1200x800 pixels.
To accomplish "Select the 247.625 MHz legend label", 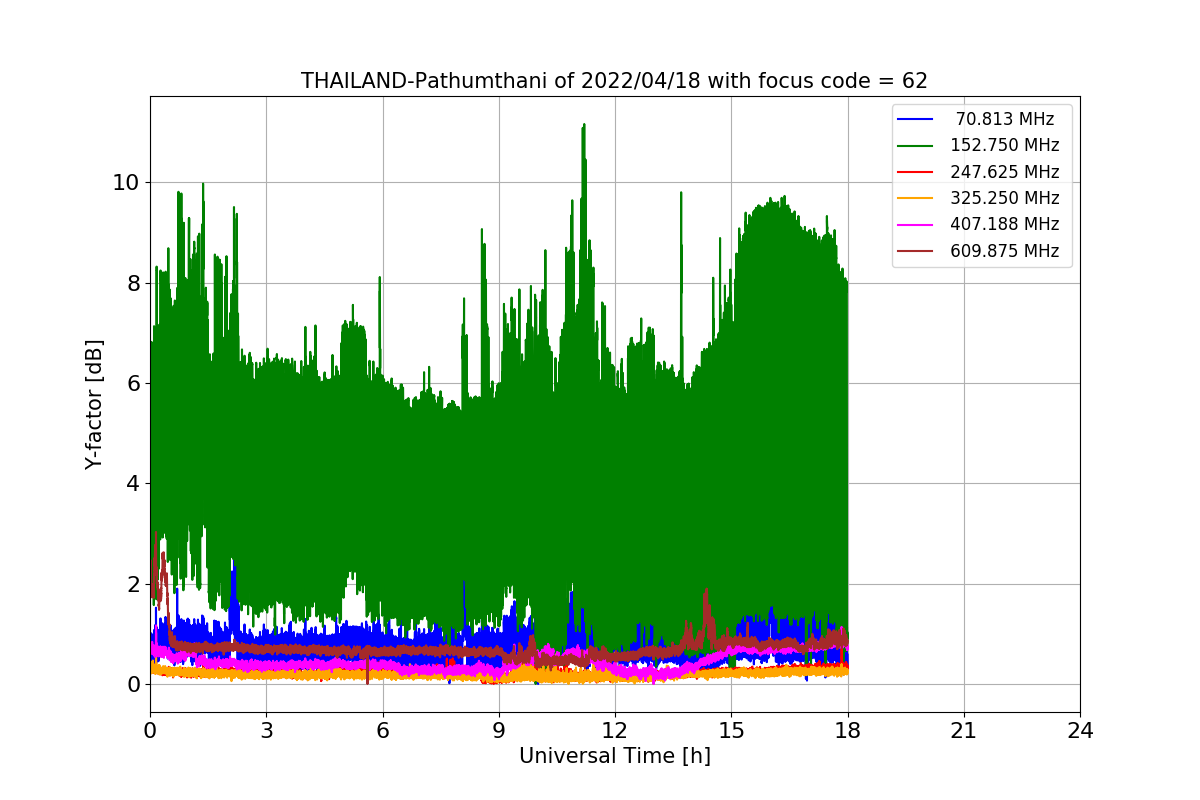I will 1004,172.
